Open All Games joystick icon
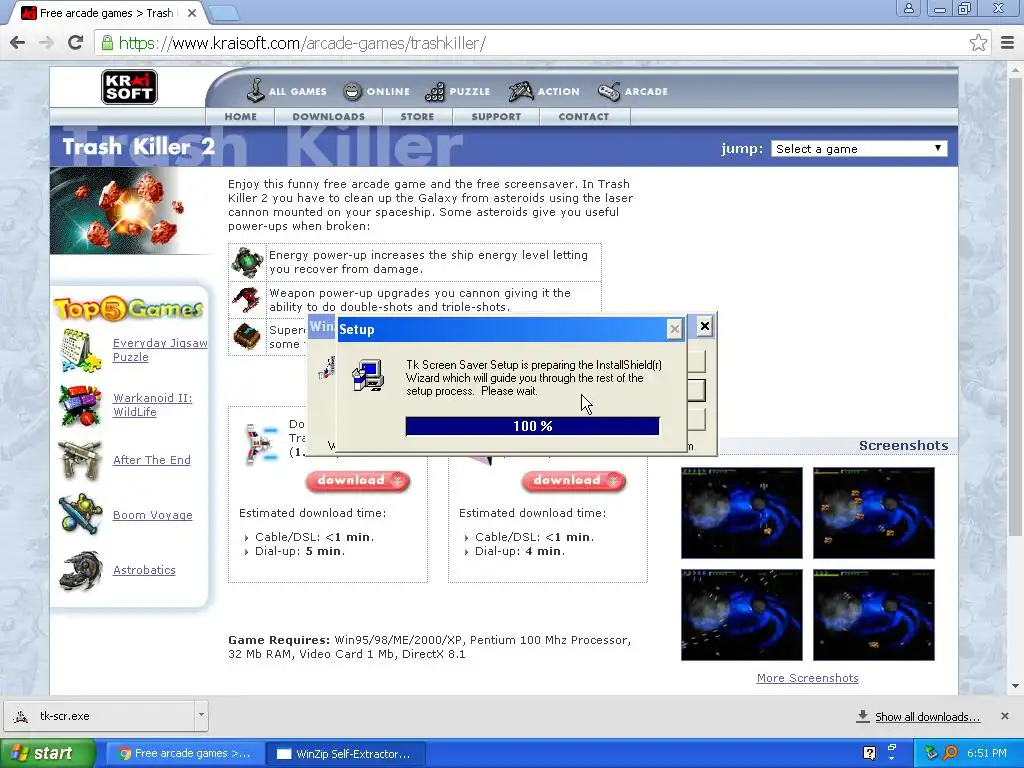This screenshot has width=1024, height=768. coord(255,91)
